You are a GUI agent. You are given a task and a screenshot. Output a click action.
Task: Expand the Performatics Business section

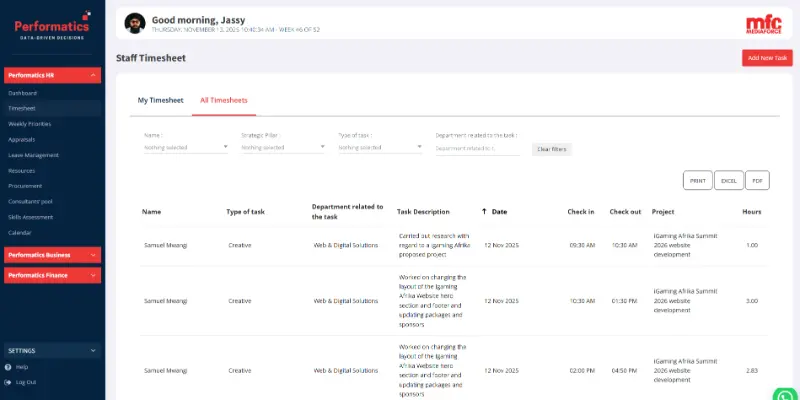(x=94, y=255)
